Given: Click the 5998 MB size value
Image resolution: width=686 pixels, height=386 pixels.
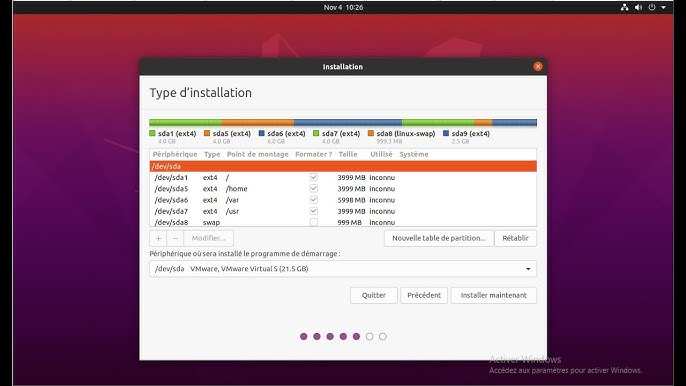Looking at the screenshot, I should point(351,200).
